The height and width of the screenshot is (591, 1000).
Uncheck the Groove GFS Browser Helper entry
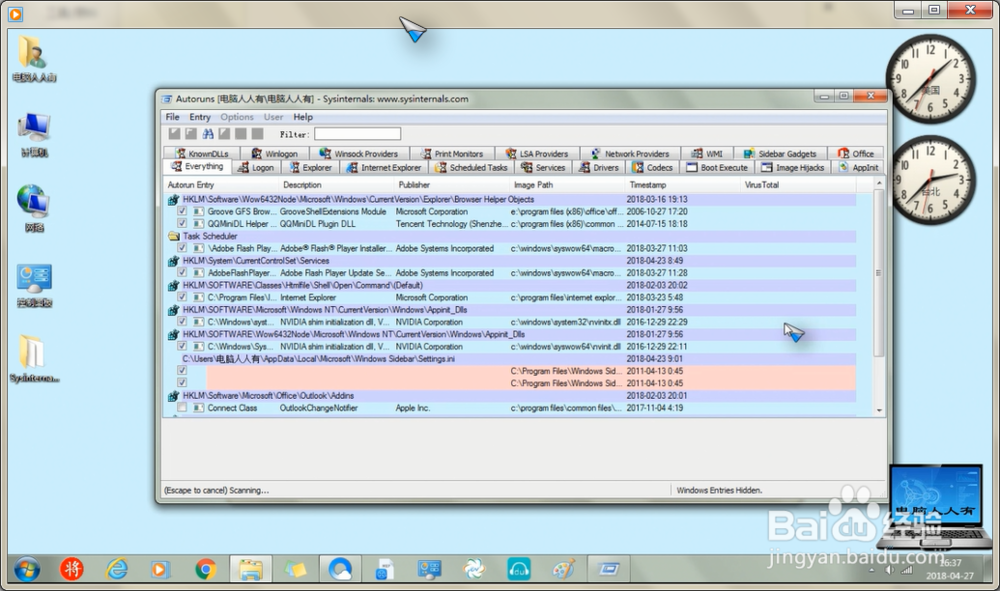(182, 211)
